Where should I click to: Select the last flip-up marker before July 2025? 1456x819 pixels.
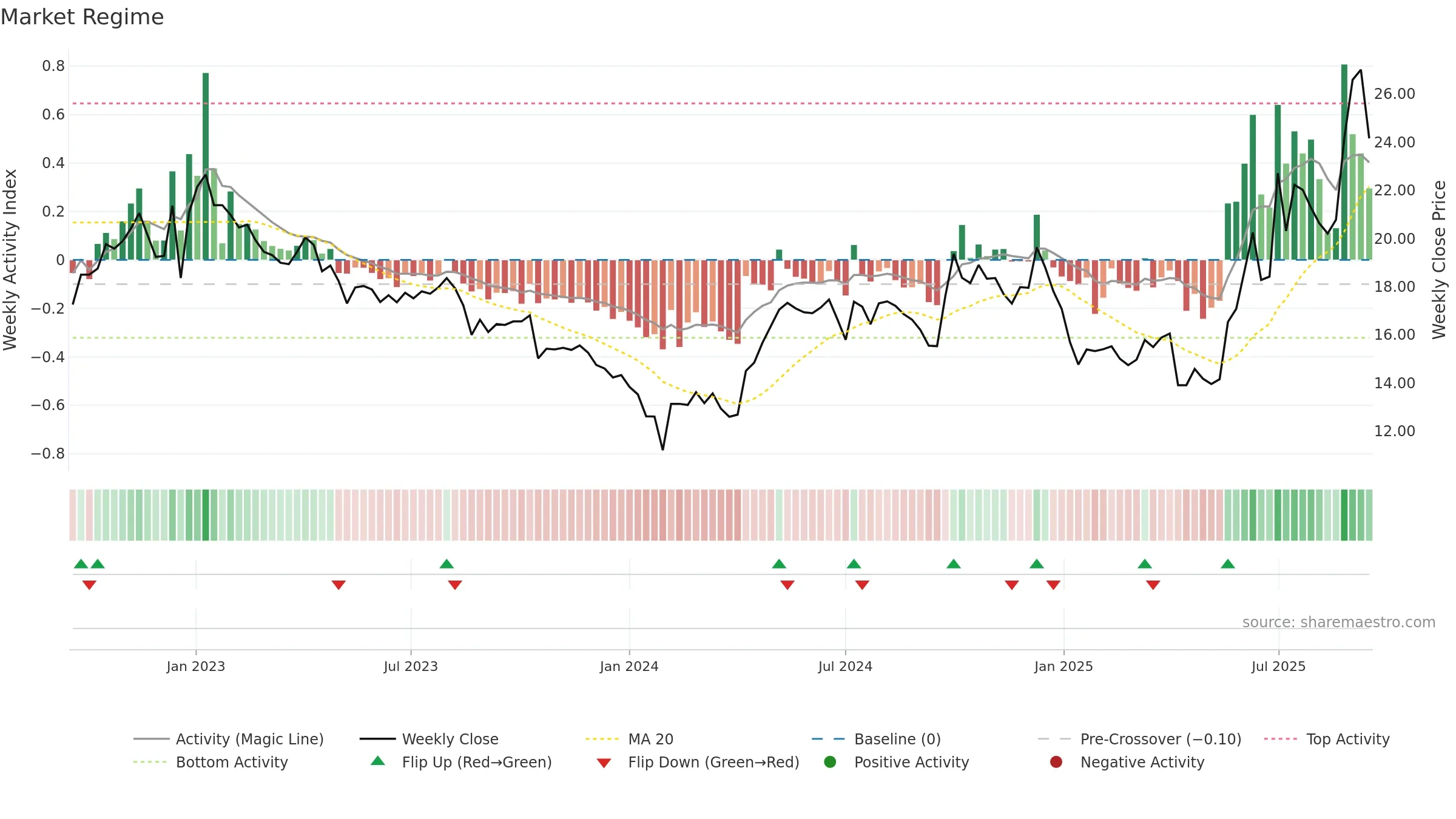[x=1228, y=564]
